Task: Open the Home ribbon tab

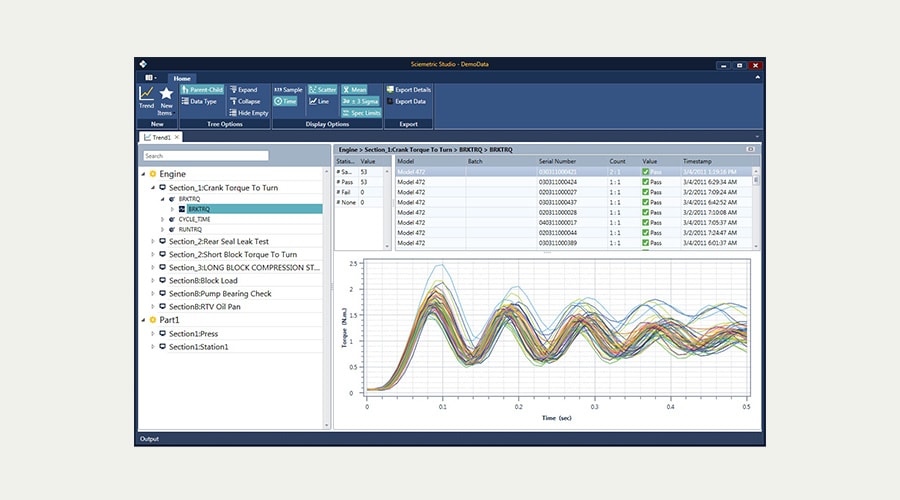Action: (x=182, y=78)
